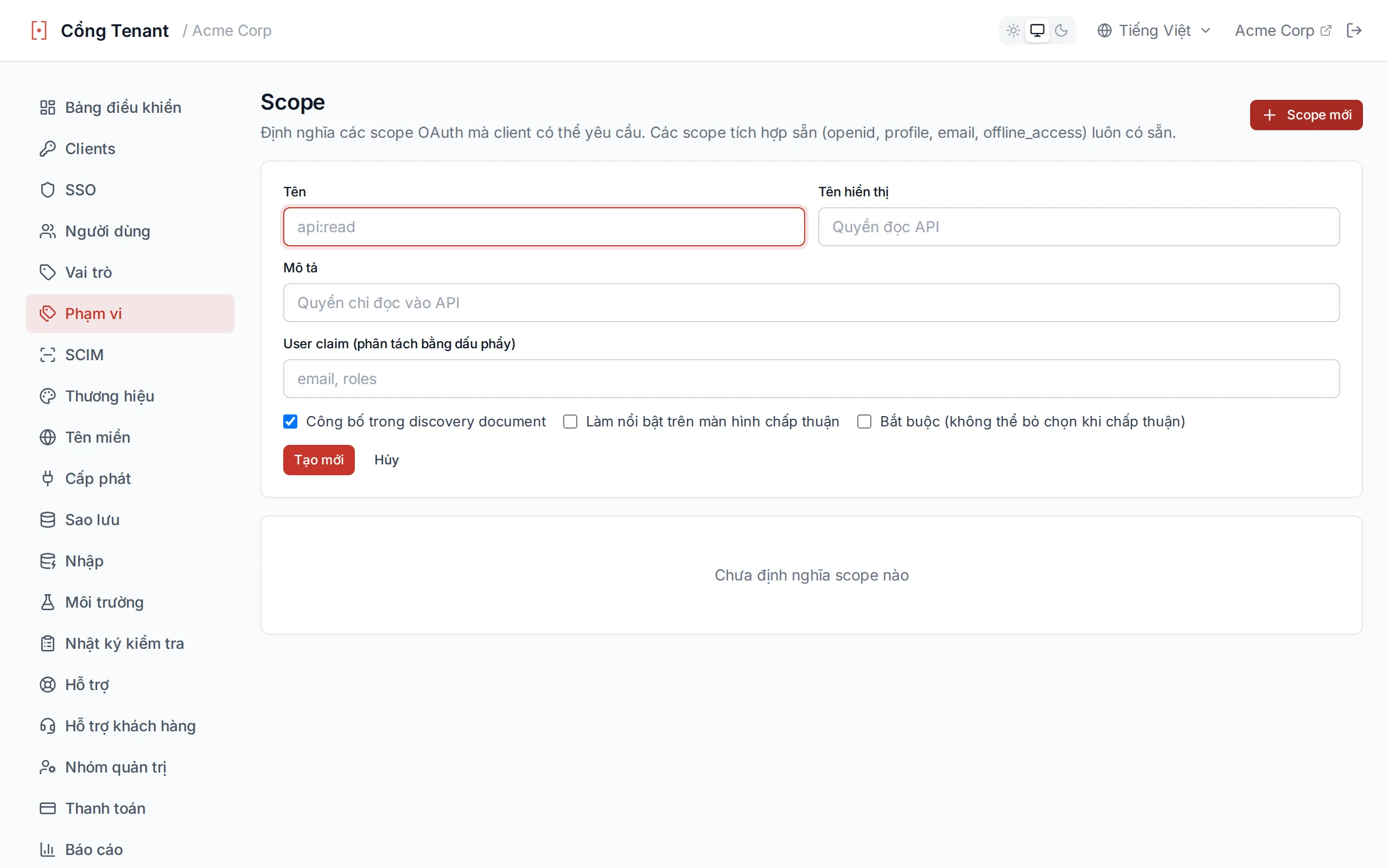The image size is (1389, 868).
Task: Click the Cổng Tenant logo icon
Action: [x=39, y=30]
